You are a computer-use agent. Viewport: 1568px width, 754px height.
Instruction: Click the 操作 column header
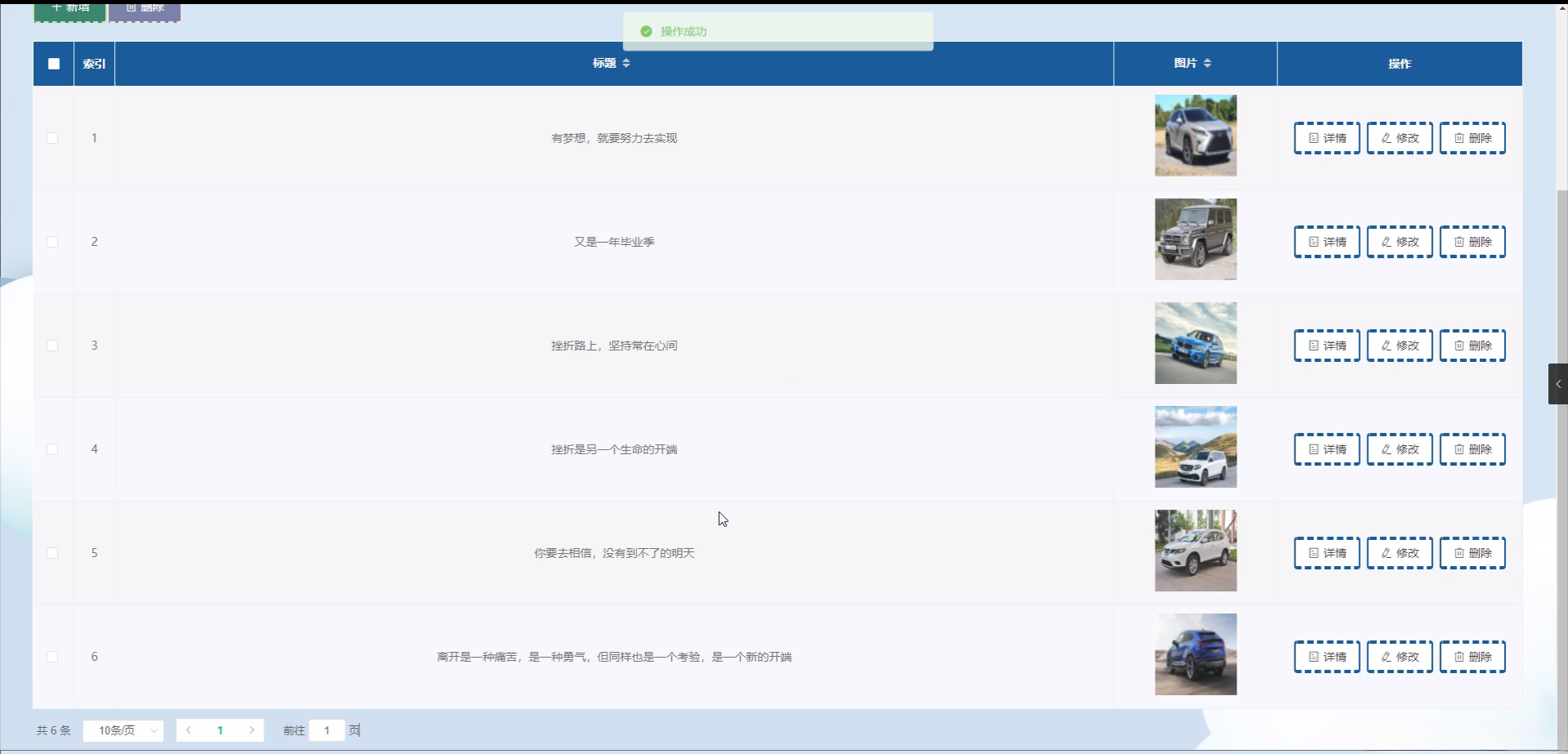[x=1400, y=64]
